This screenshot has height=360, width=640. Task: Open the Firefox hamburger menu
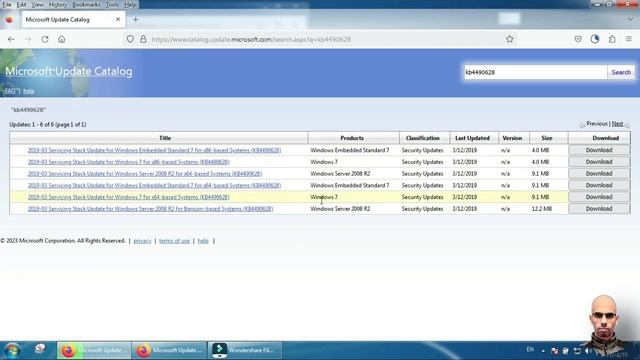pyautogui.click(x=629, y=39)
